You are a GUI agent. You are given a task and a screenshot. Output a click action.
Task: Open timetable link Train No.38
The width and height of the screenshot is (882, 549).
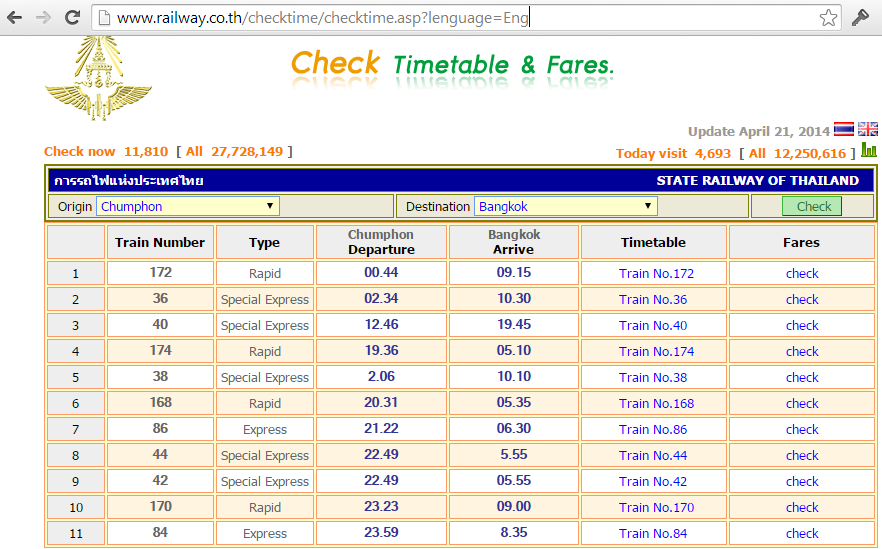[x=653, y=377]
